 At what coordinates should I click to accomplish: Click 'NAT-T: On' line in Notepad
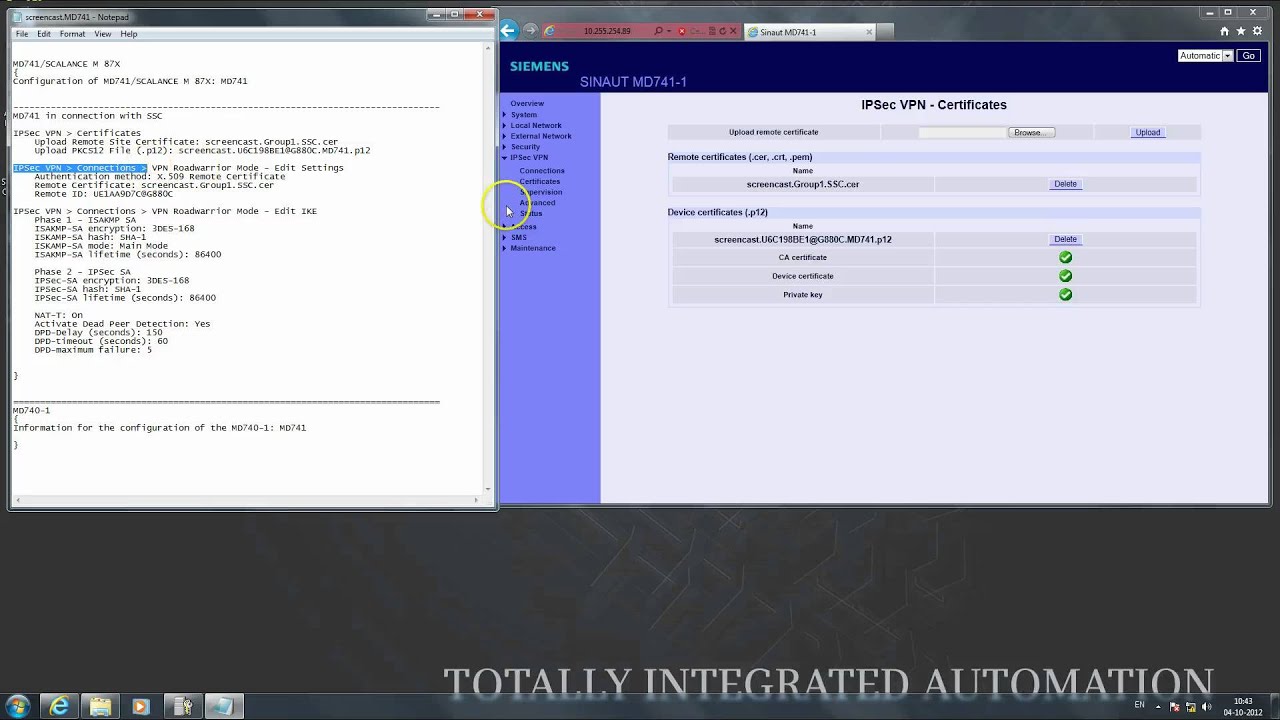click(58, 315)
